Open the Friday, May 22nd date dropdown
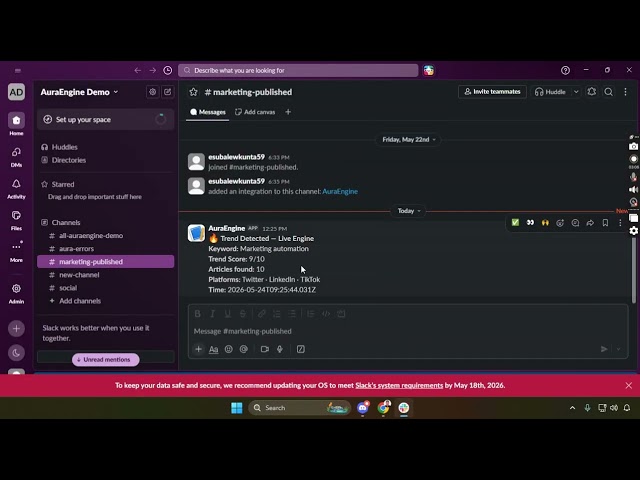This screenshot has width=640, height=480. (x=409, y=140)
